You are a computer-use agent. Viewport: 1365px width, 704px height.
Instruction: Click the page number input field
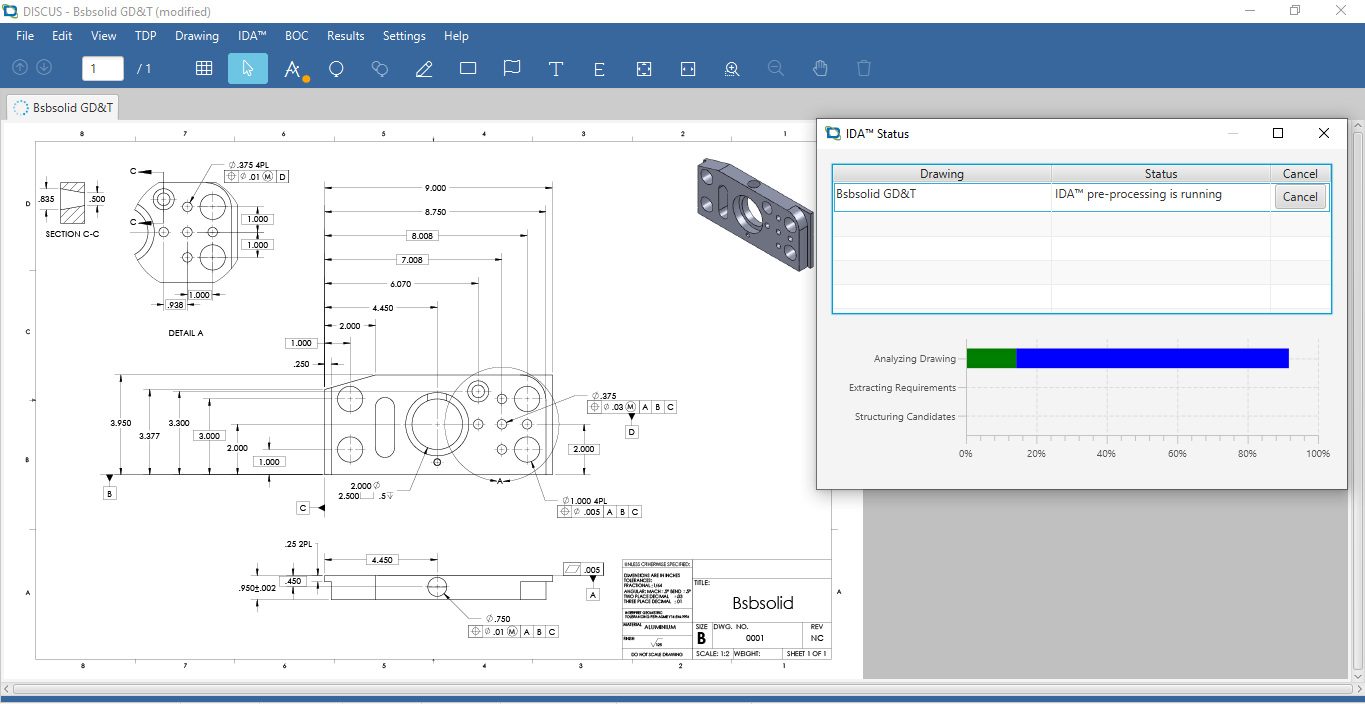coord(101,68)
